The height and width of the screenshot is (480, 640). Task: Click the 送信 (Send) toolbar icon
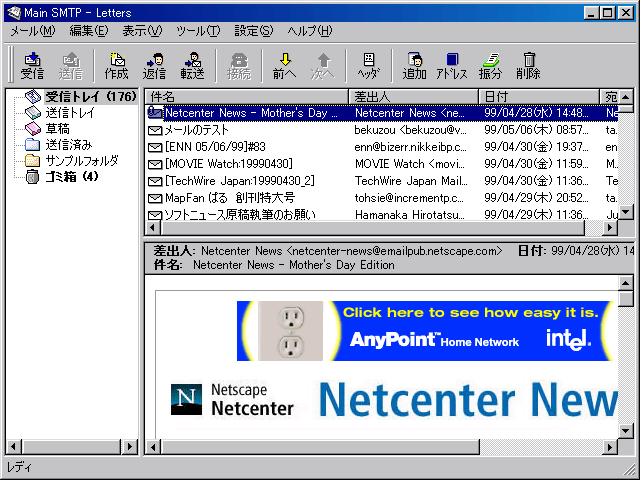coord(71,66)
